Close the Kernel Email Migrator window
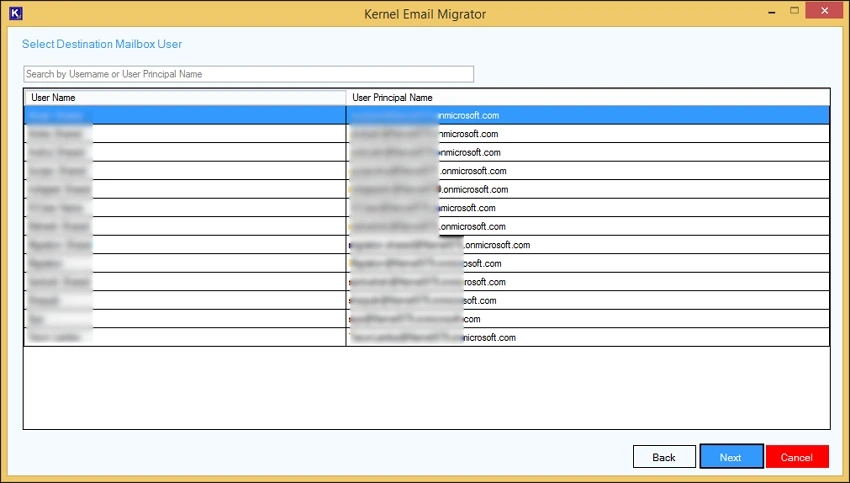This screenshot has height=483, width=850. pos(825,11)
